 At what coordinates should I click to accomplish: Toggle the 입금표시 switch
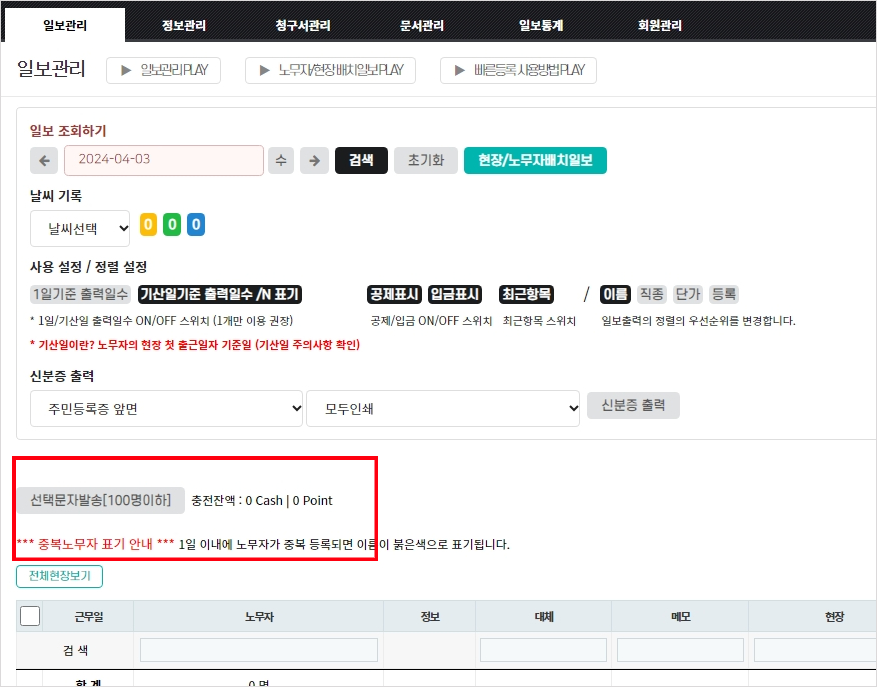(x=455, y=294)
